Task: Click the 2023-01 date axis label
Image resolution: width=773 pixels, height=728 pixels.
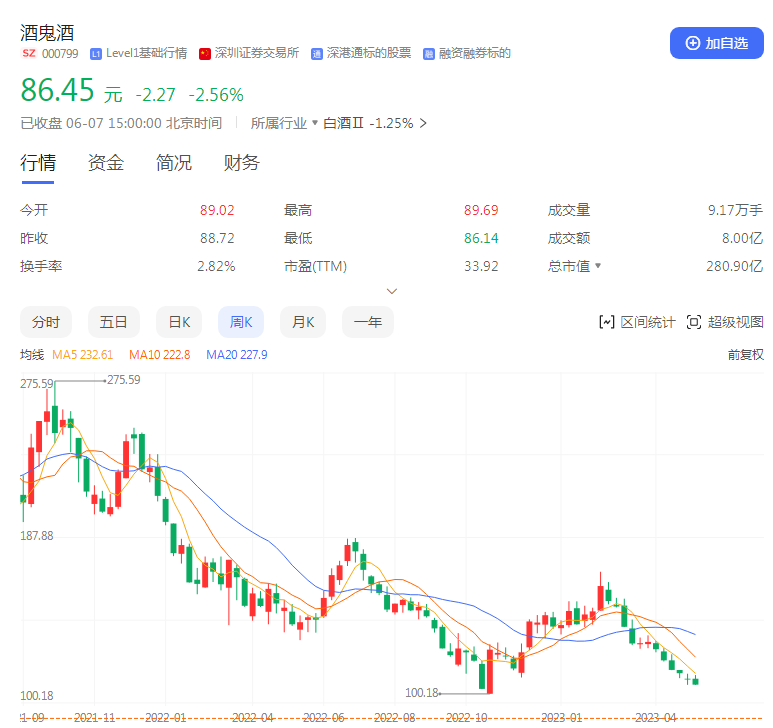Action: (562, 717)
